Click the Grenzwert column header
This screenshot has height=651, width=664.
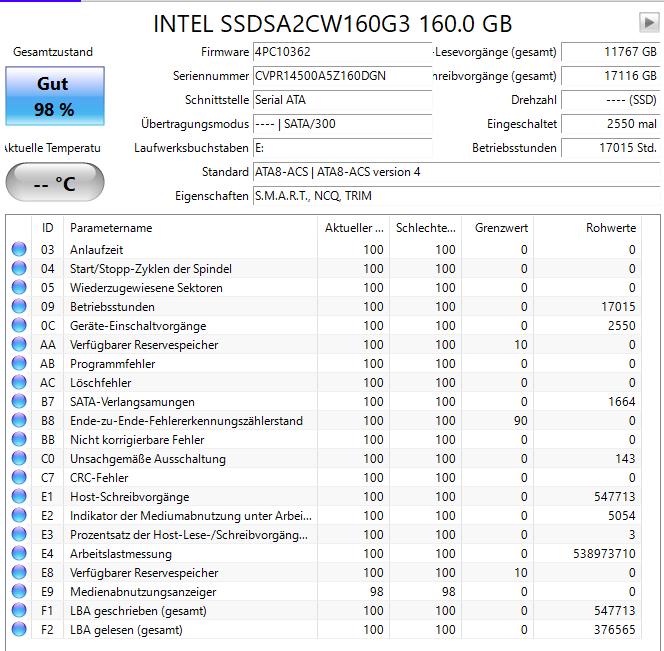click(502, 228)
